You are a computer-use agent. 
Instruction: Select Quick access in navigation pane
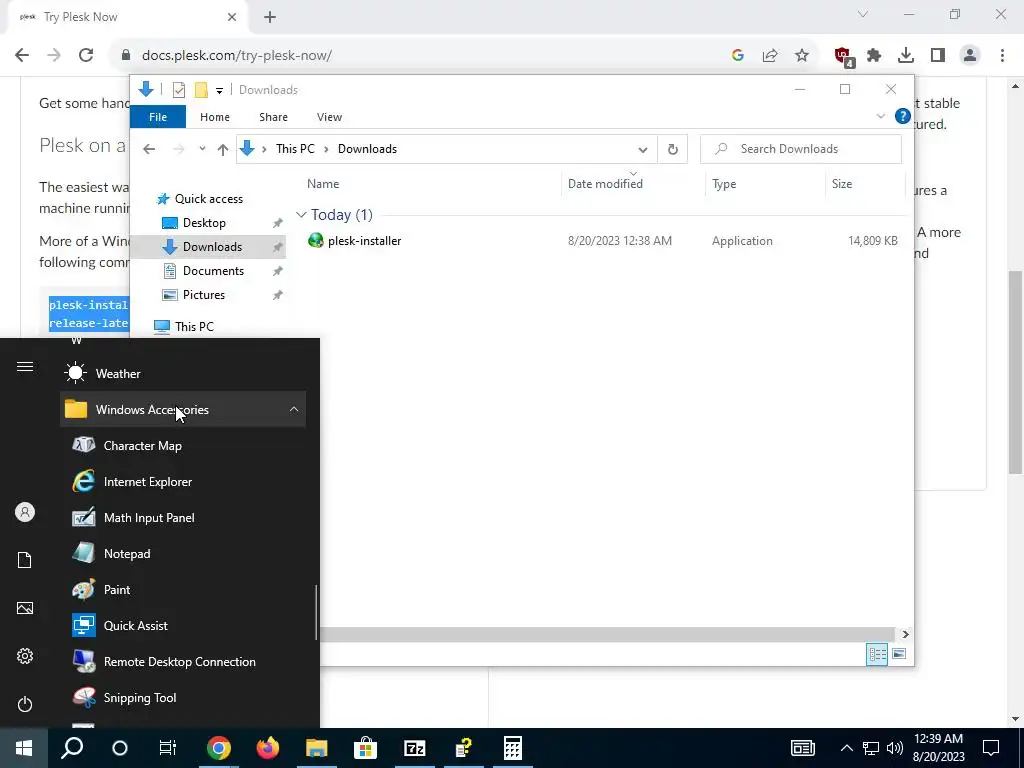click(x=208, y=199)
